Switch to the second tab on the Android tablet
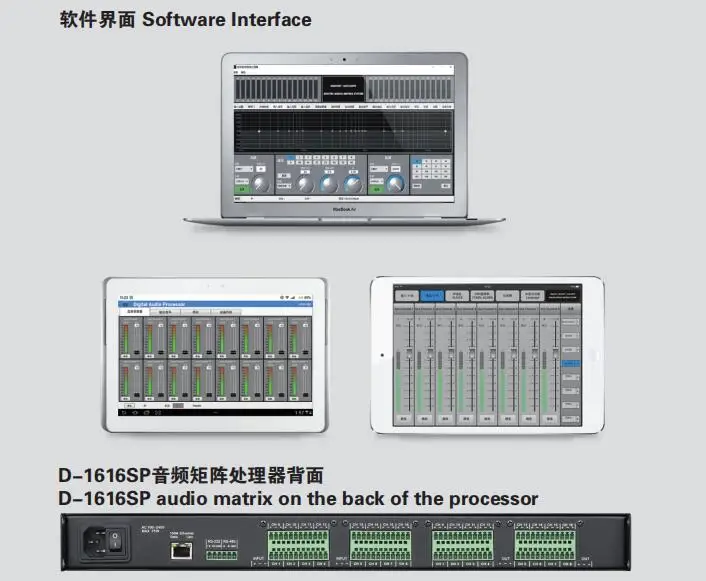The image size is (706, 581). (x=165, y=312)
